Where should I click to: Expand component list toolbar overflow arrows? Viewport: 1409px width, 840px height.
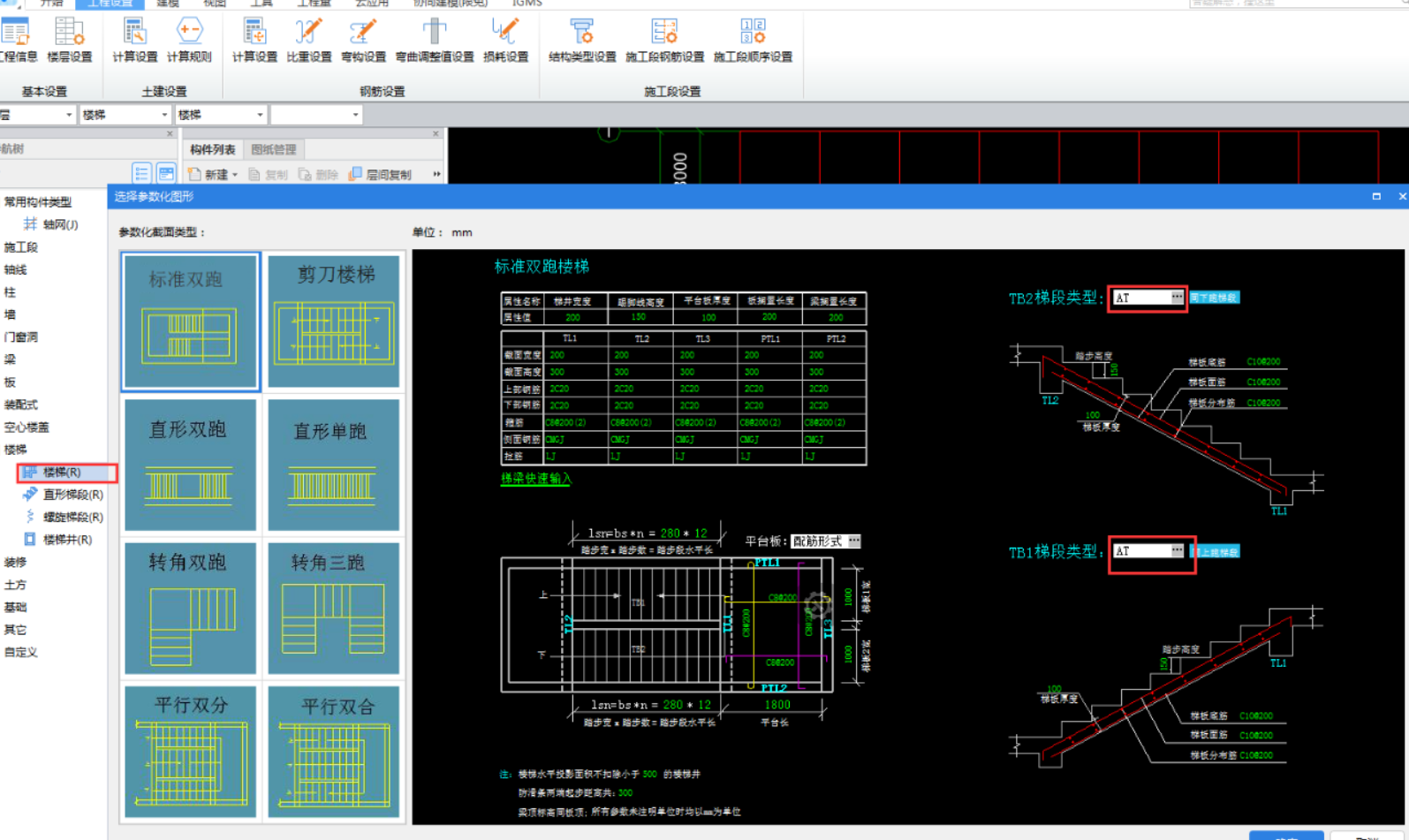click(436, 174)
